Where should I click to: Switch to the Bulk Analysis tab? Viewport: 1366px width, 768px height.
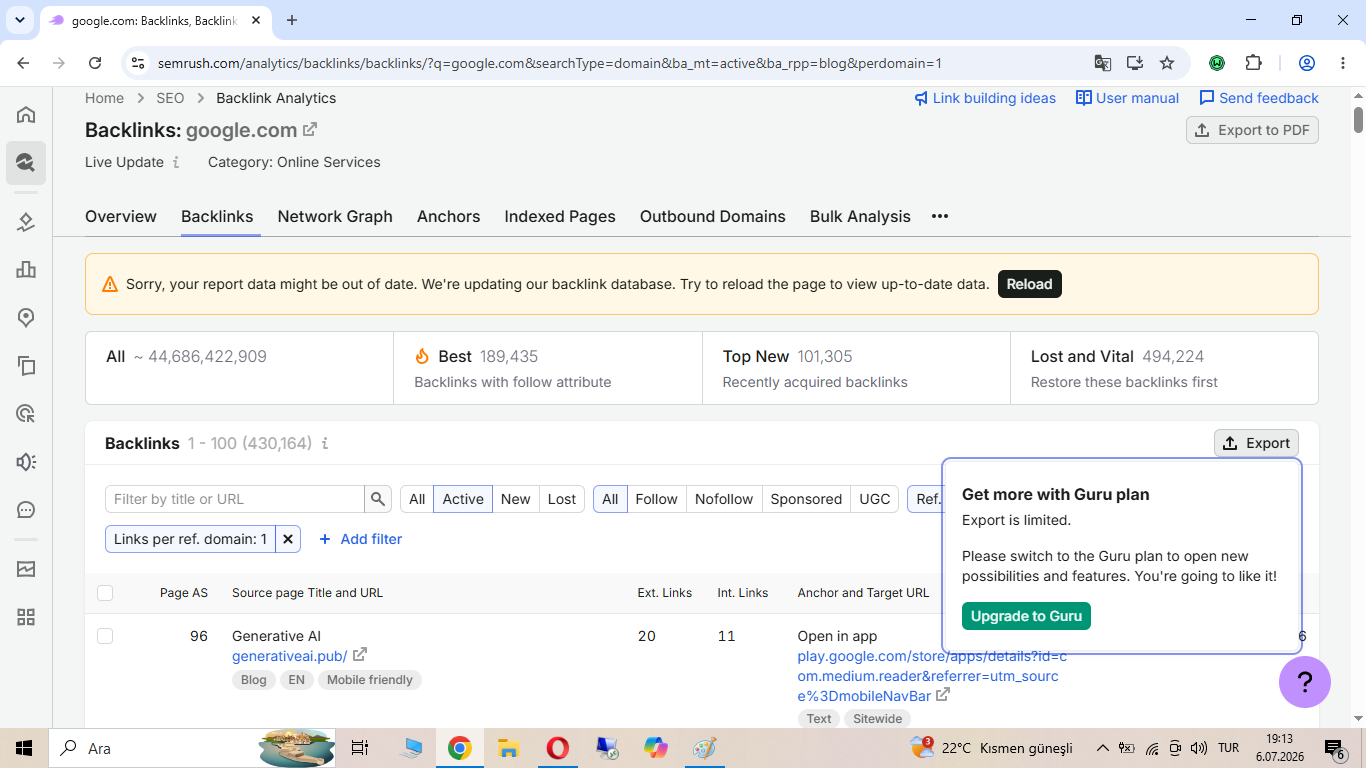860,216
